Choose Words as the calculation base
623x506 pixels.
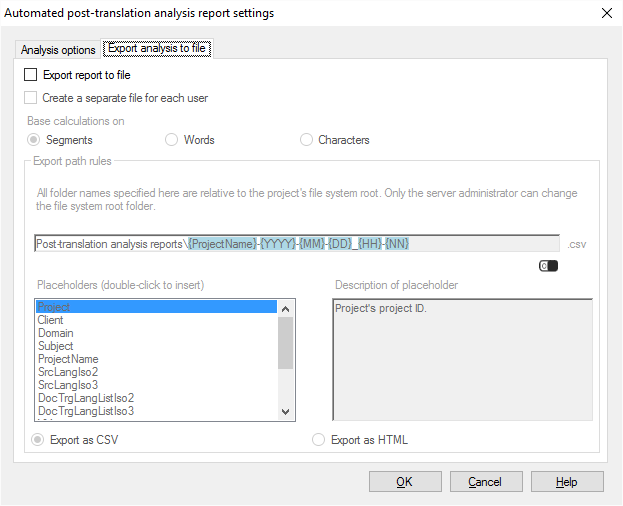click(x=172, y=140)
